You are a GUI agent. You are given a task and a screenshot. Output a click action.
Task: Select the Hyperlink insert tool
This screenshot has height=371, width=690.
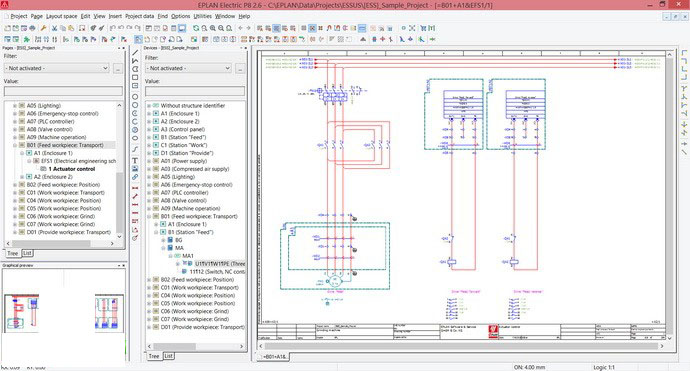pos(135,177)
